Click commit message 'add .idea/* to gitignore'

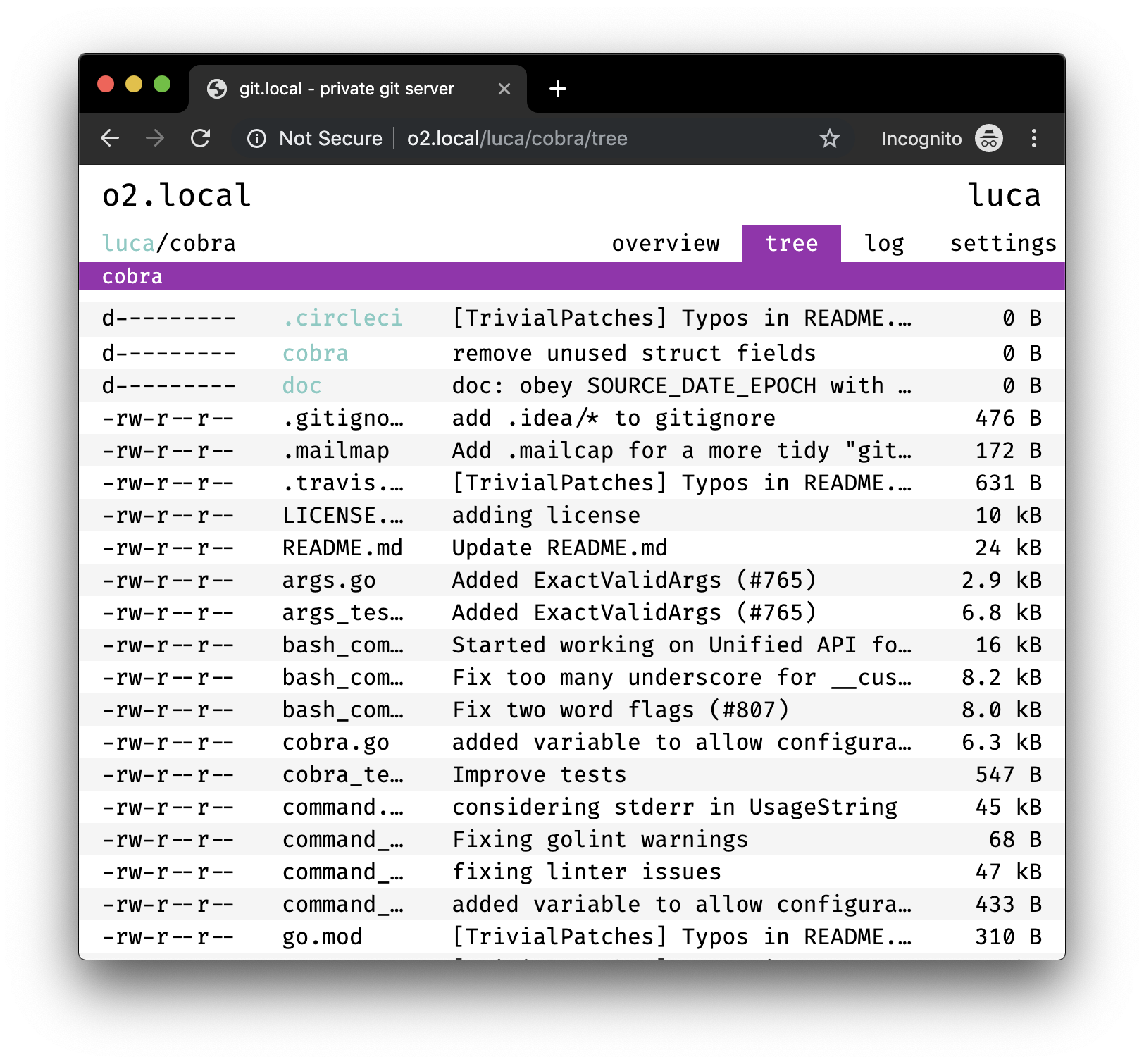point(614,419)
